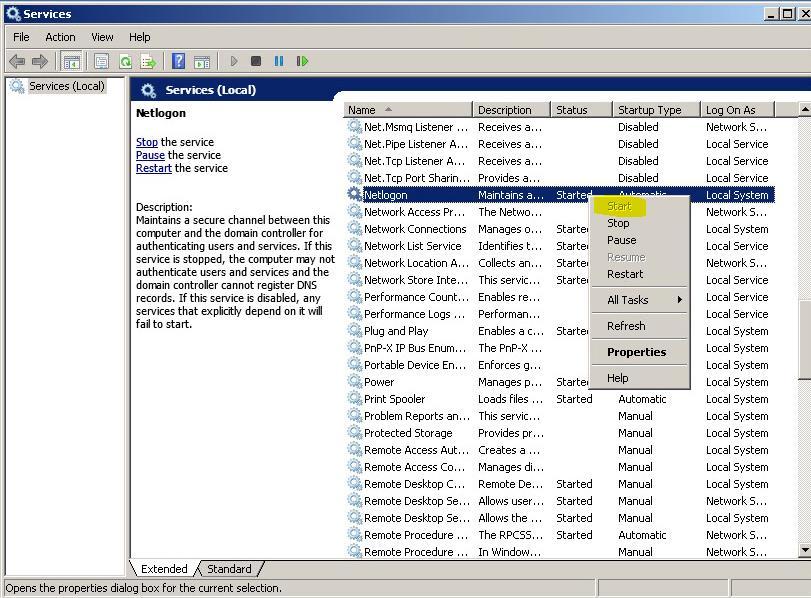The image size is (811, 598).
Task: Click the Export List toolbar icon
Action: point(148,62)
